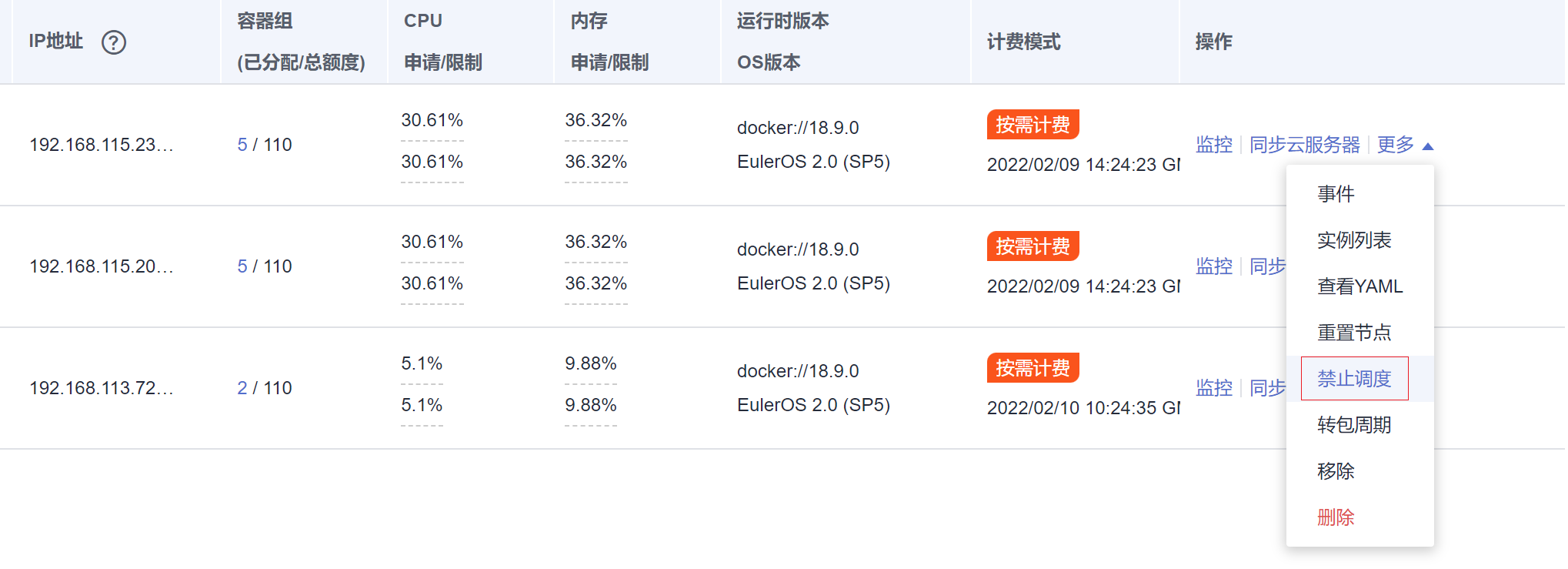Viewport: 1568px width, 569px height.
Task: Choose 转包周期 from the menu
Action: 1353,425
